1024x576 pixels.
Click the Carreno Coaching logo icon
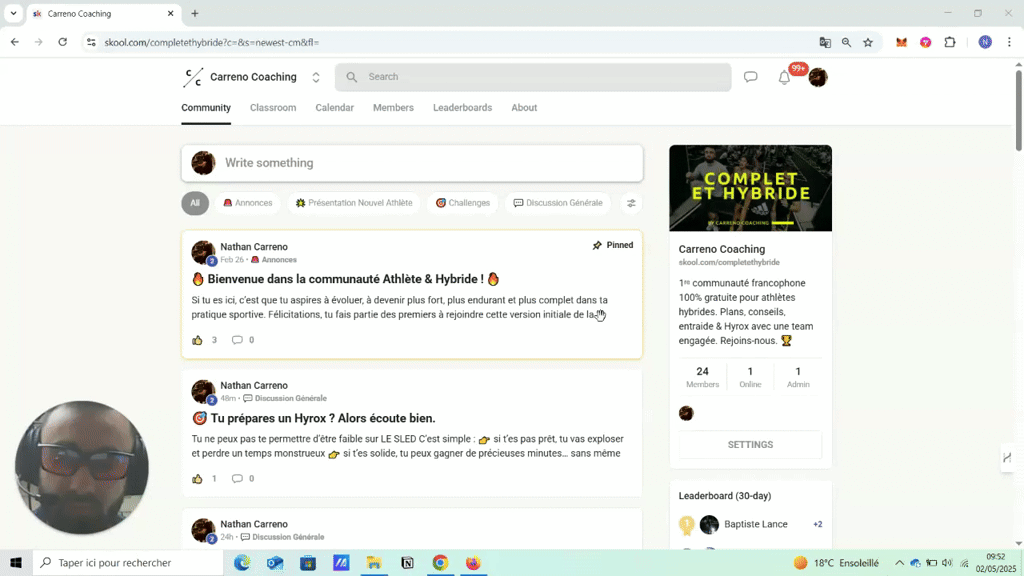click(x=193, y=77)
